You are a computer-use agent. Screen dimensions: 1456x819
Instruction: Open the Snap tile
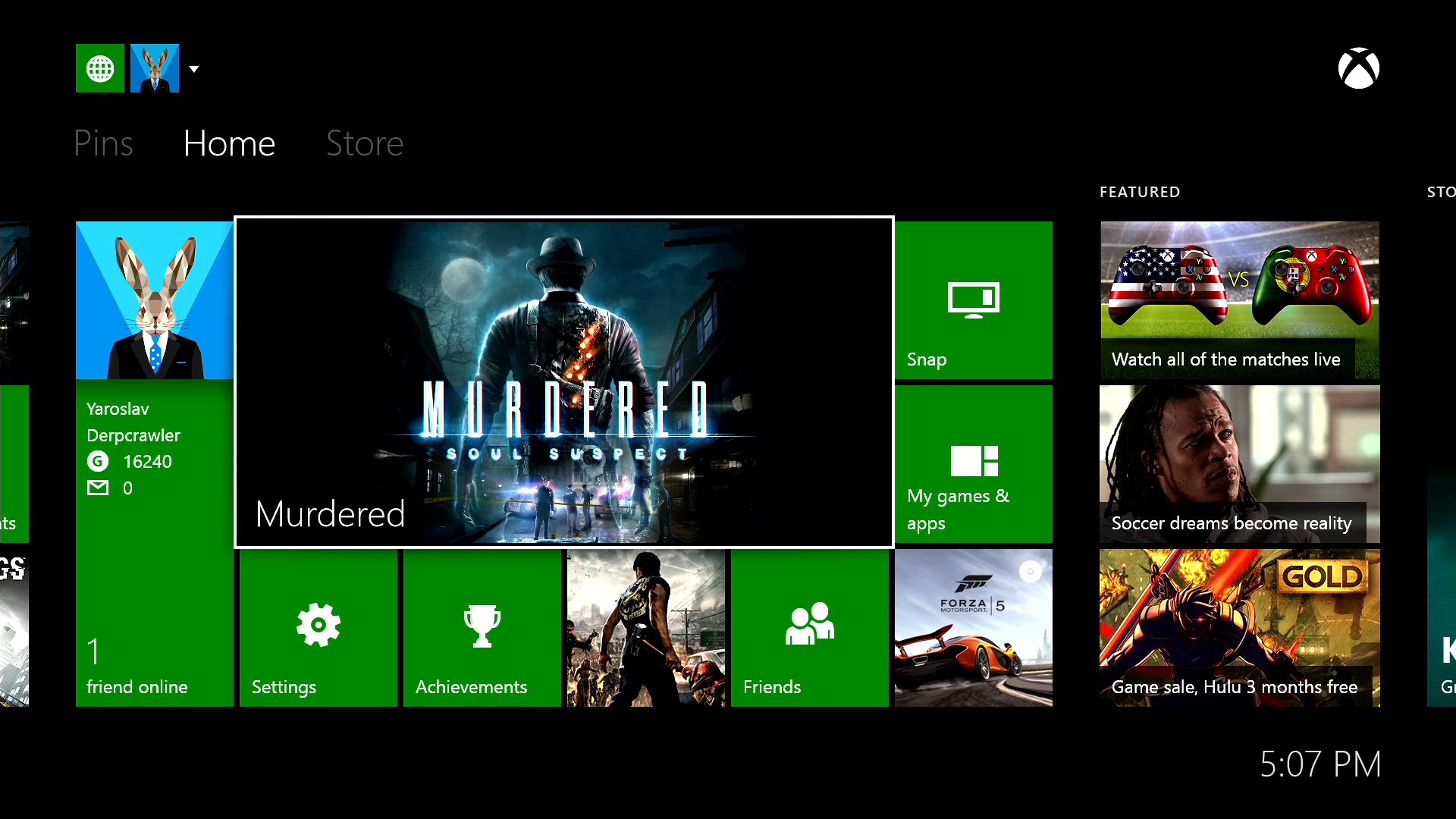click(974, 300)
